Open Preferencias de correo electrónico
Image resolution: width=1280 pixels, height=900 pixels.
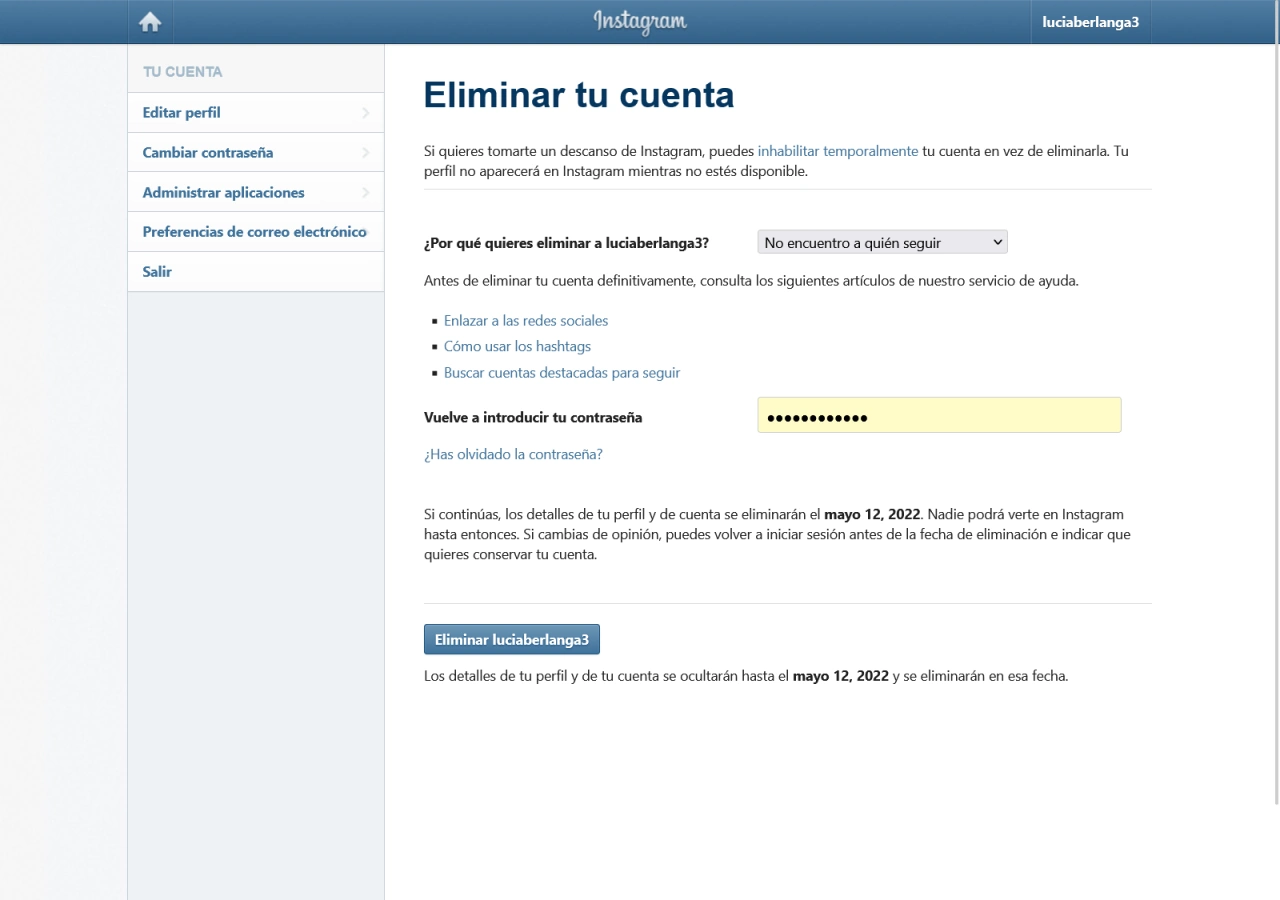tap(256, 232)
